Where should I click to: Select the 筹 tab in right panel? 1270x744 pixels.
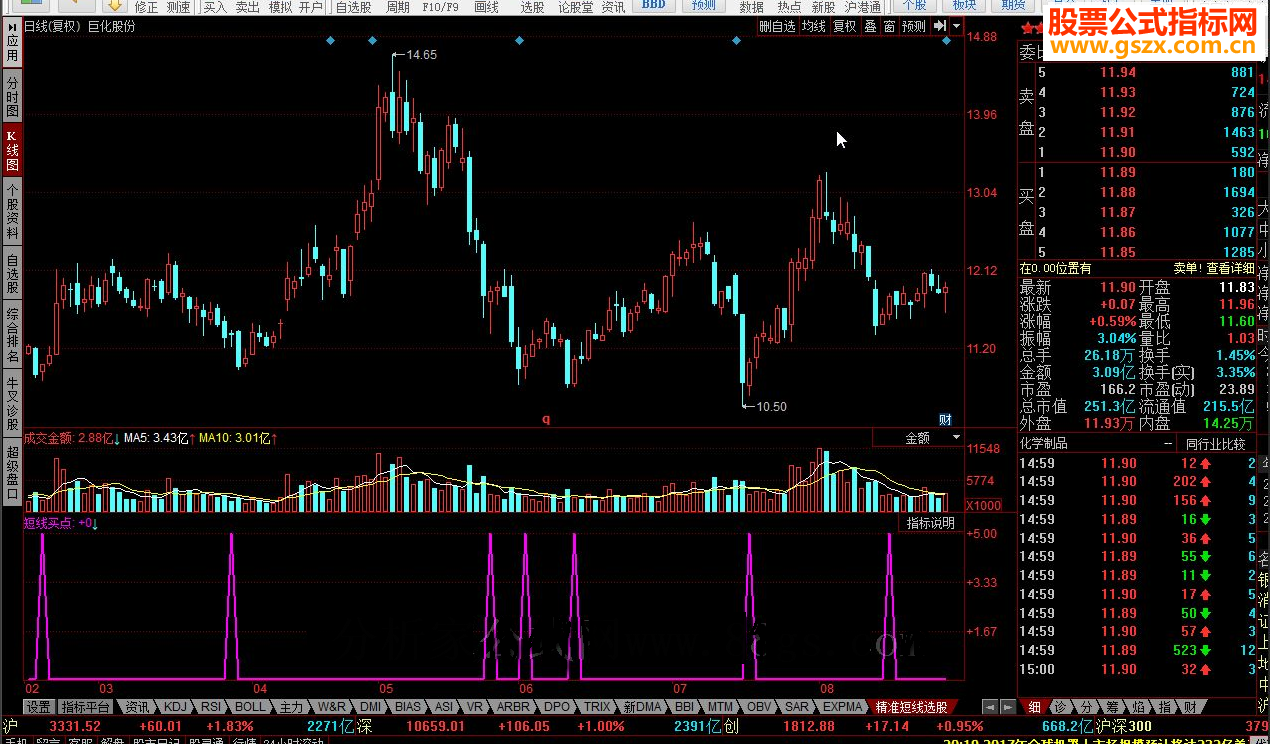tap(1111, 706)
